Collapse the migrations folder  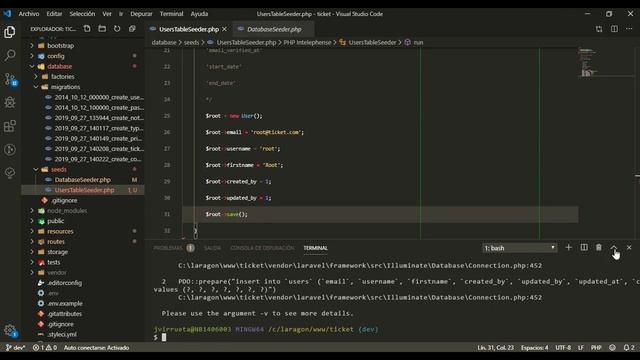65,87
